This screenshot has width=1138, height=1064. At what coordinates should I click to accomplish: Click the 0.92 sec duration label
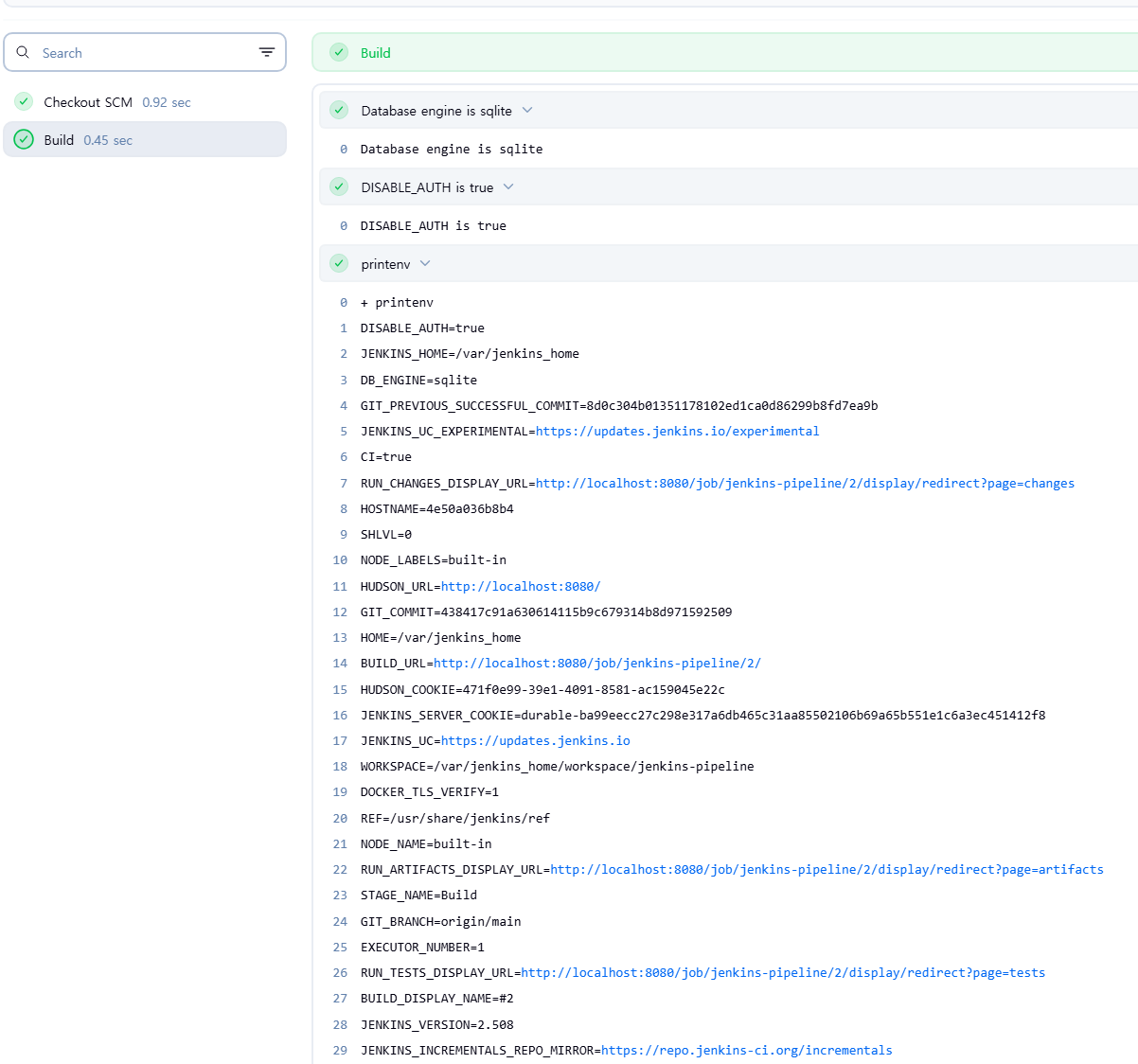tap(167, 102)
